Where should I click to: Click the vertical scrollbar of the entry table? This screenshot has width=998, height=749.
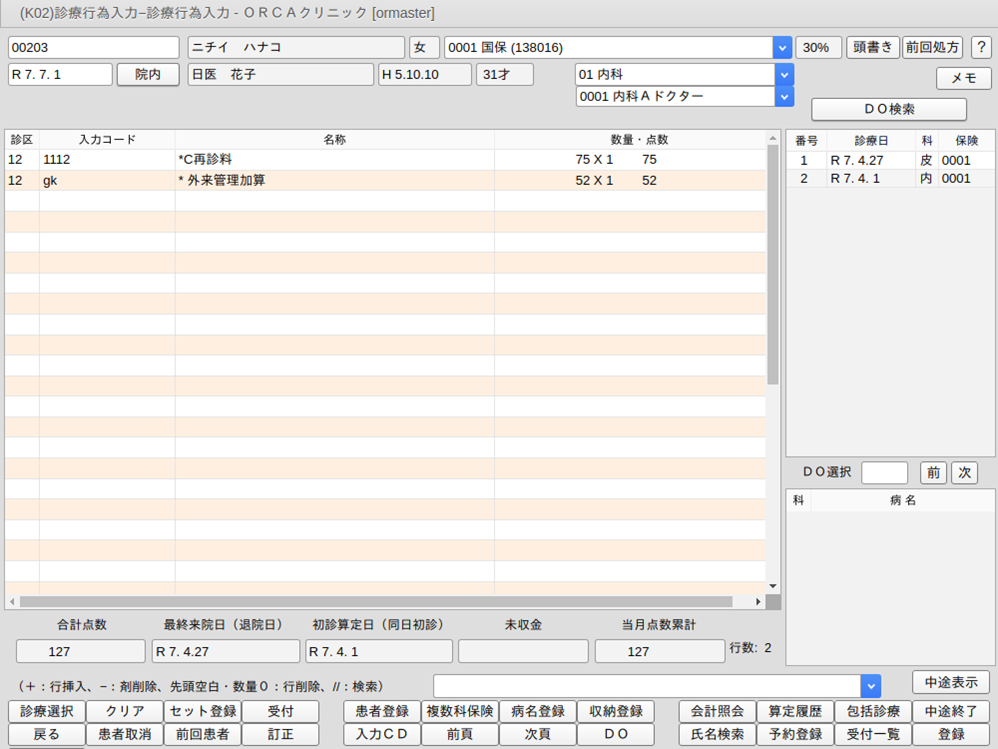click(772, 300)
